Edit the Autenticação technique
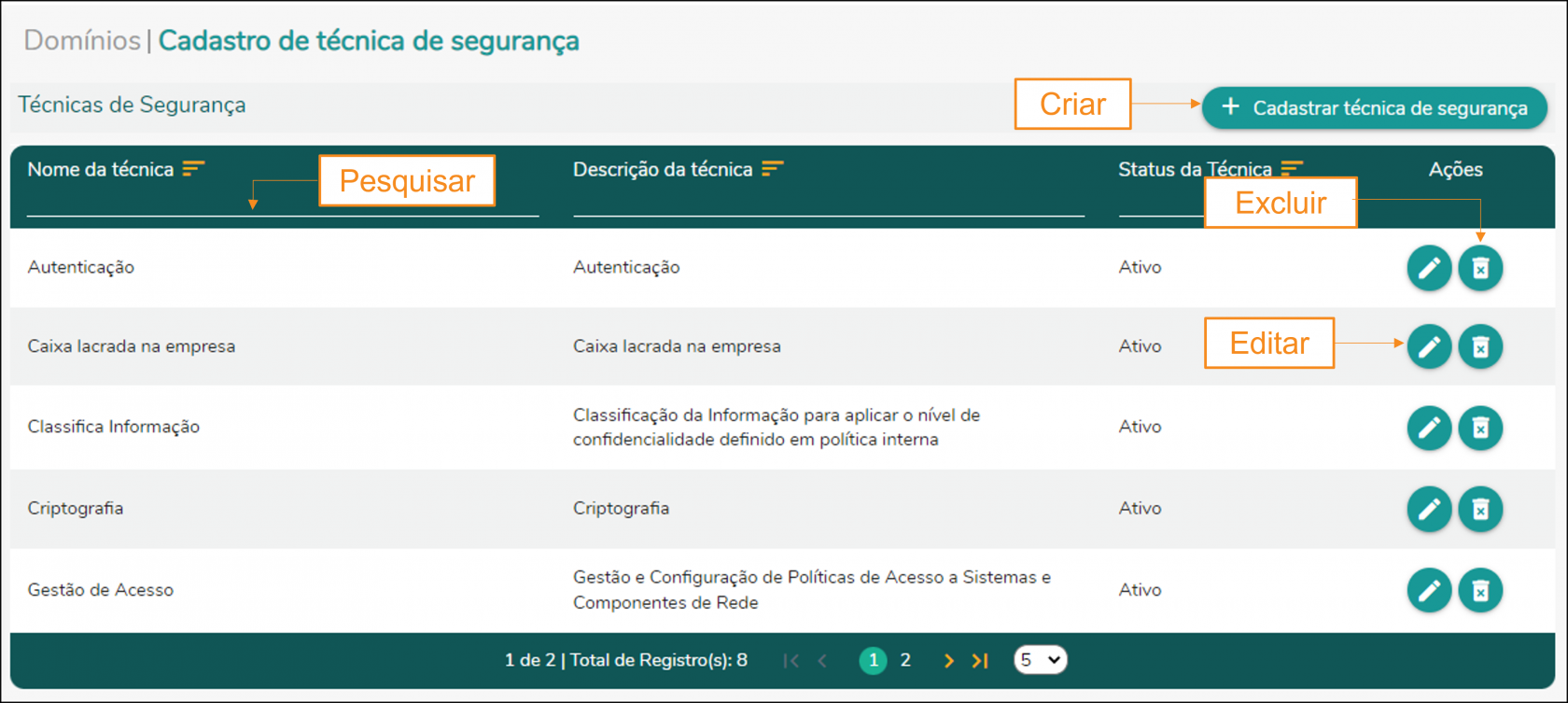Image resolution: width=1568 pixels, height=703 pixels. click(x=1429, y=268)
